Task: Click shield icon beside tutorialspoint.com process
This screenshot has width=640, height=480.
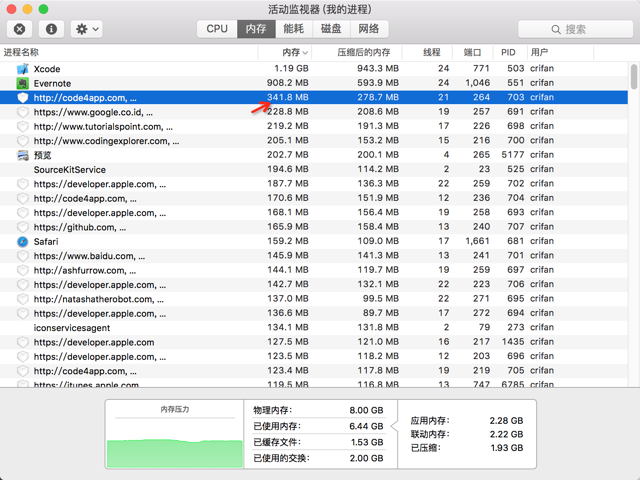Action: (23, 126)
